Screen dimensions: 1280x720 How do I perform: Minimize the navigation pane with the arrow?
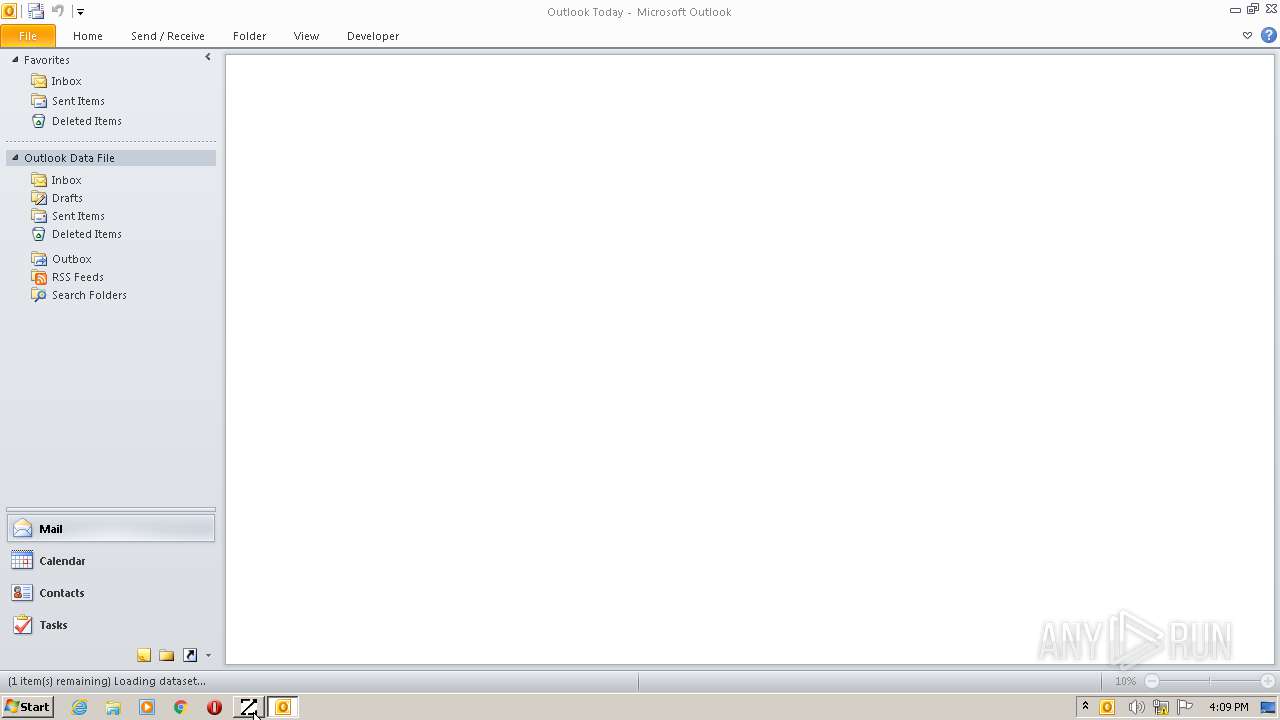[208, 57]
